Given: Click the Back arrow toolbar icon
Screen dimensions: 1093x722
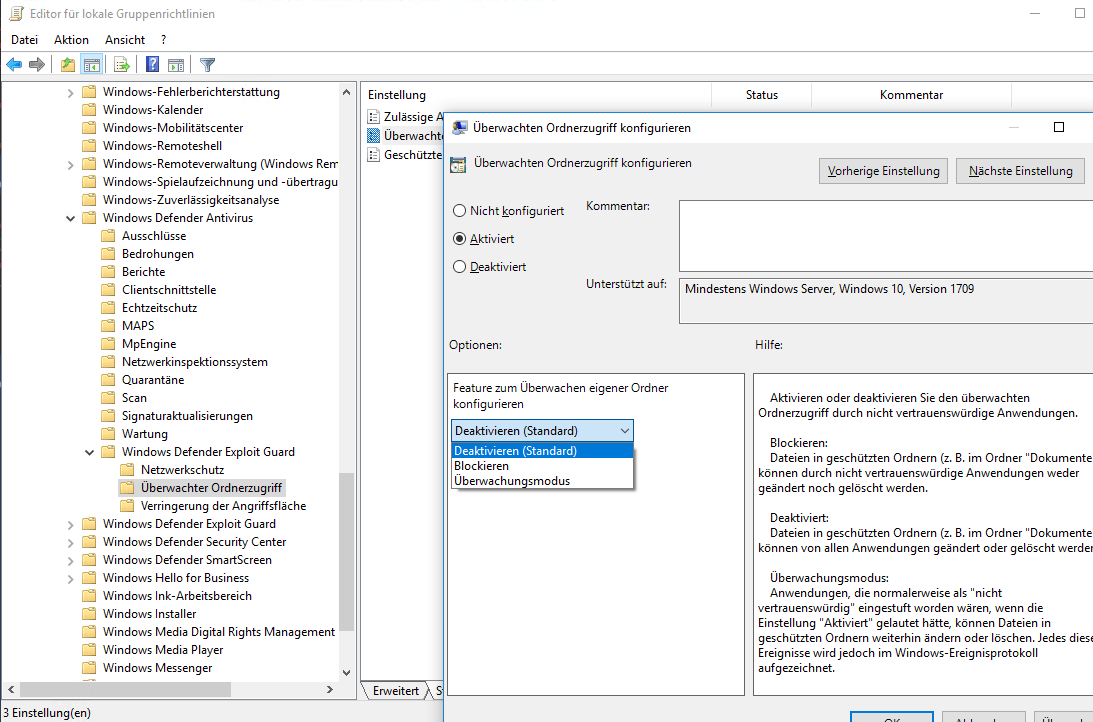Looking at the screenshot, I should coord(14,65).
